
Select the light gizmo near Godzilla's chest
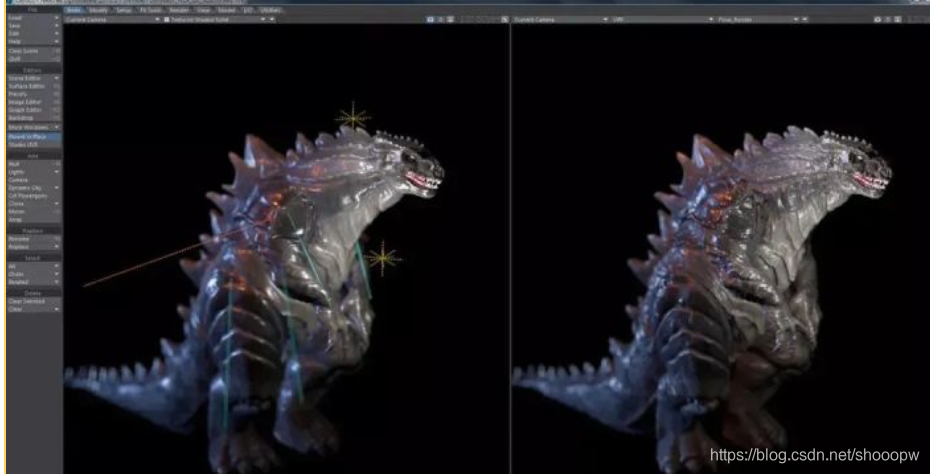[383, 258]
